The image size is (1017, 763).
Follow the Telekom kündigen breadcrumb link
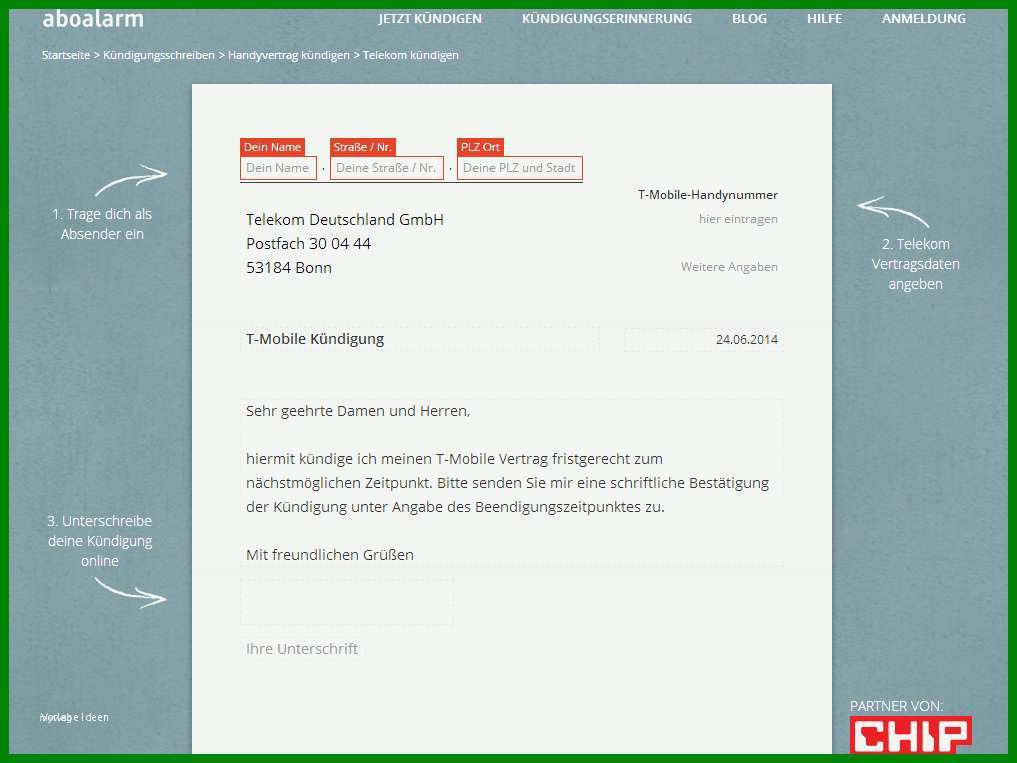[411, 55]
